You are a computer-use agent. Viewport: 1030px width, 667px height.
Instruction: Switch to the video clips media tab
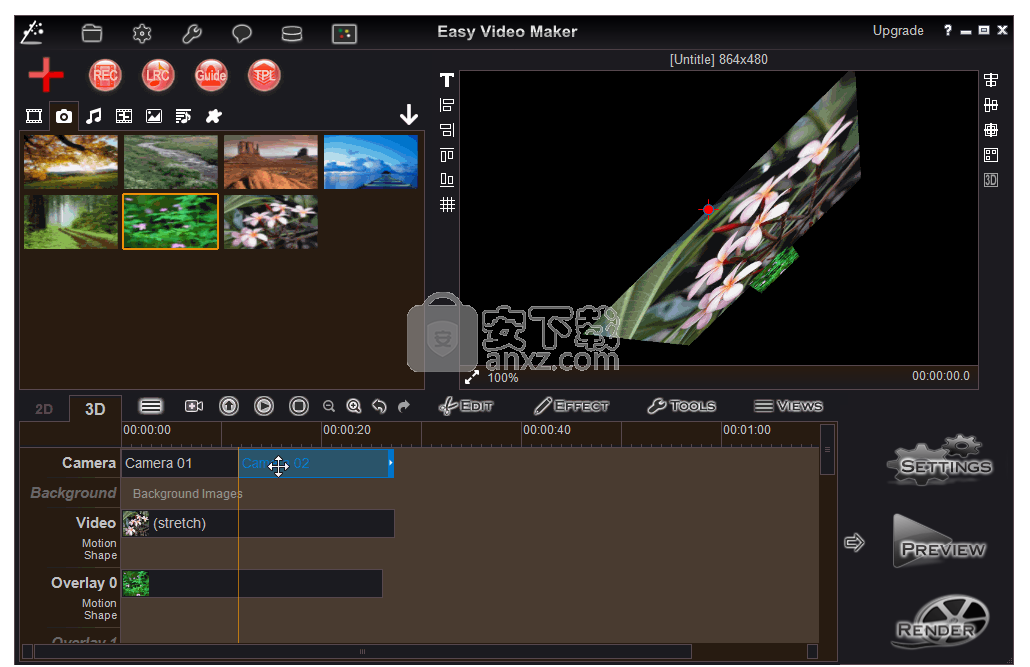pos(34,116)
